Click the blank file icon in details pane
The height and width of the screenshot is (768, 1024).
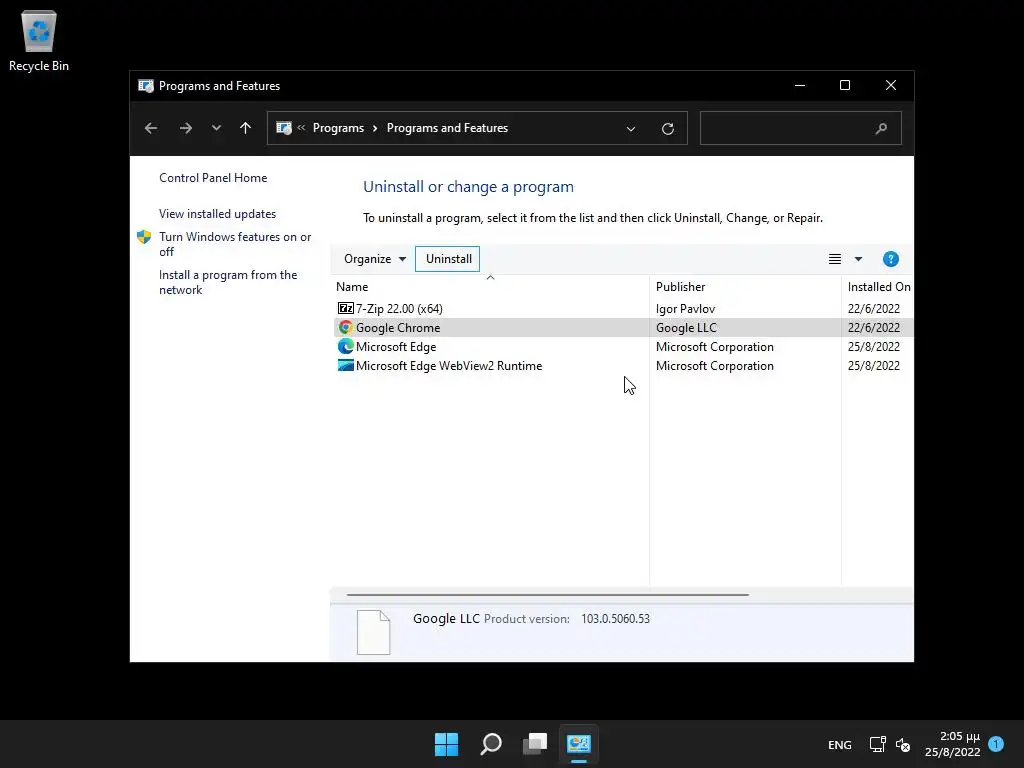point(374,632)
